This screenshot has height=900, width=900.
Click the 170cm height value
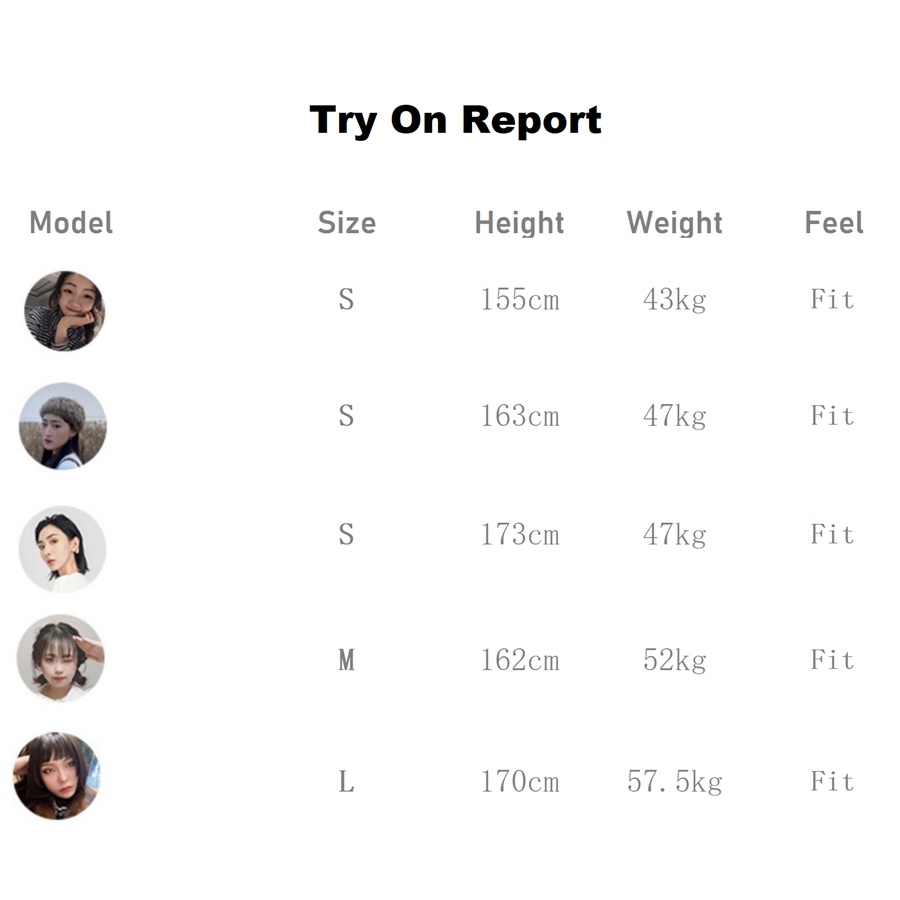pos(519,781)
